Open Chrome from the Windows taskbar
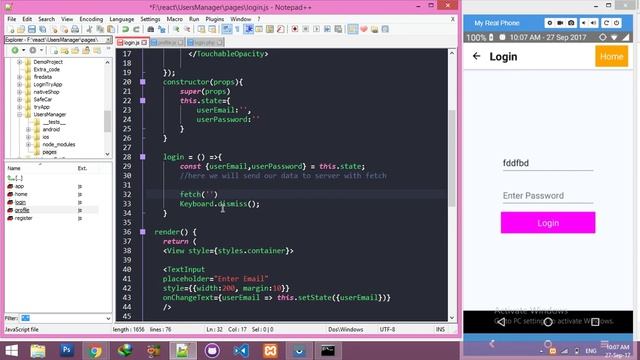This screenshot has height=360, width=640. [95, 351]
